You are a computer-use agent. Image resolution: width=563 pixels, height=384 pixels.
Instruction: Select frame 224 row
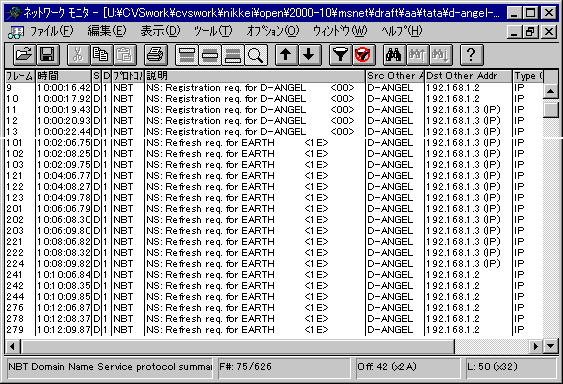(274, 264)
